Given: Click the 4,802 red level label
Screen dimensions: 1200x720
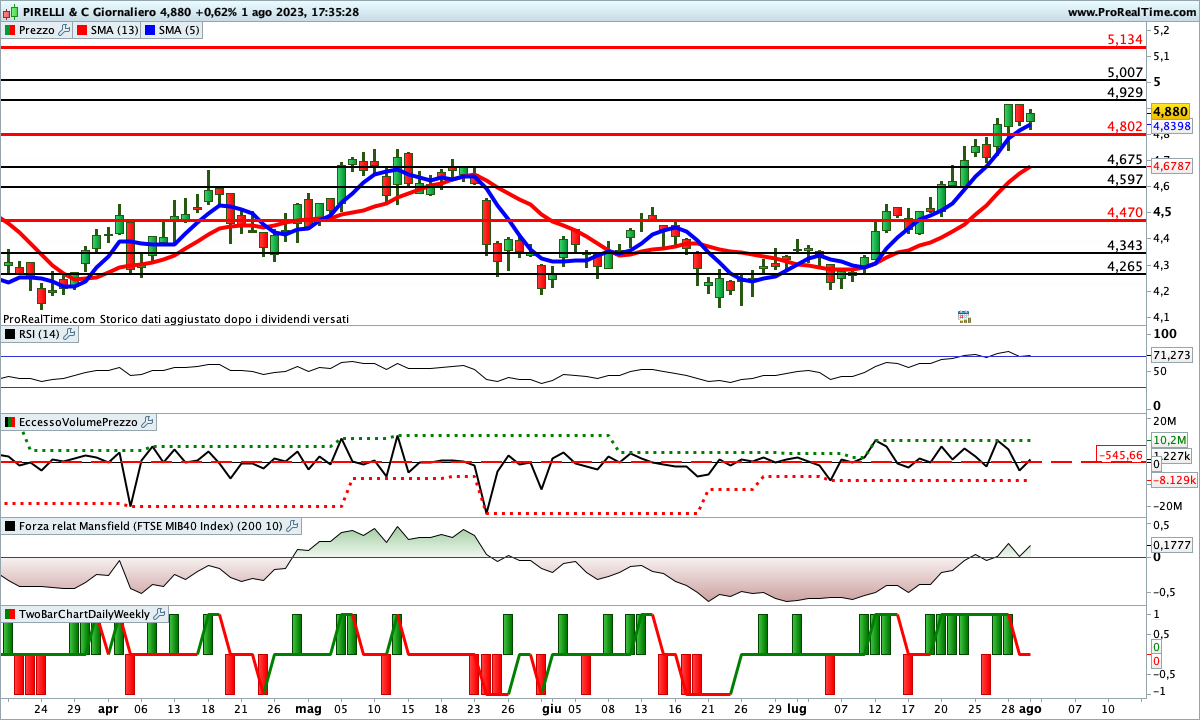Looking at the screenshot, I should (x=1125, y=126).
